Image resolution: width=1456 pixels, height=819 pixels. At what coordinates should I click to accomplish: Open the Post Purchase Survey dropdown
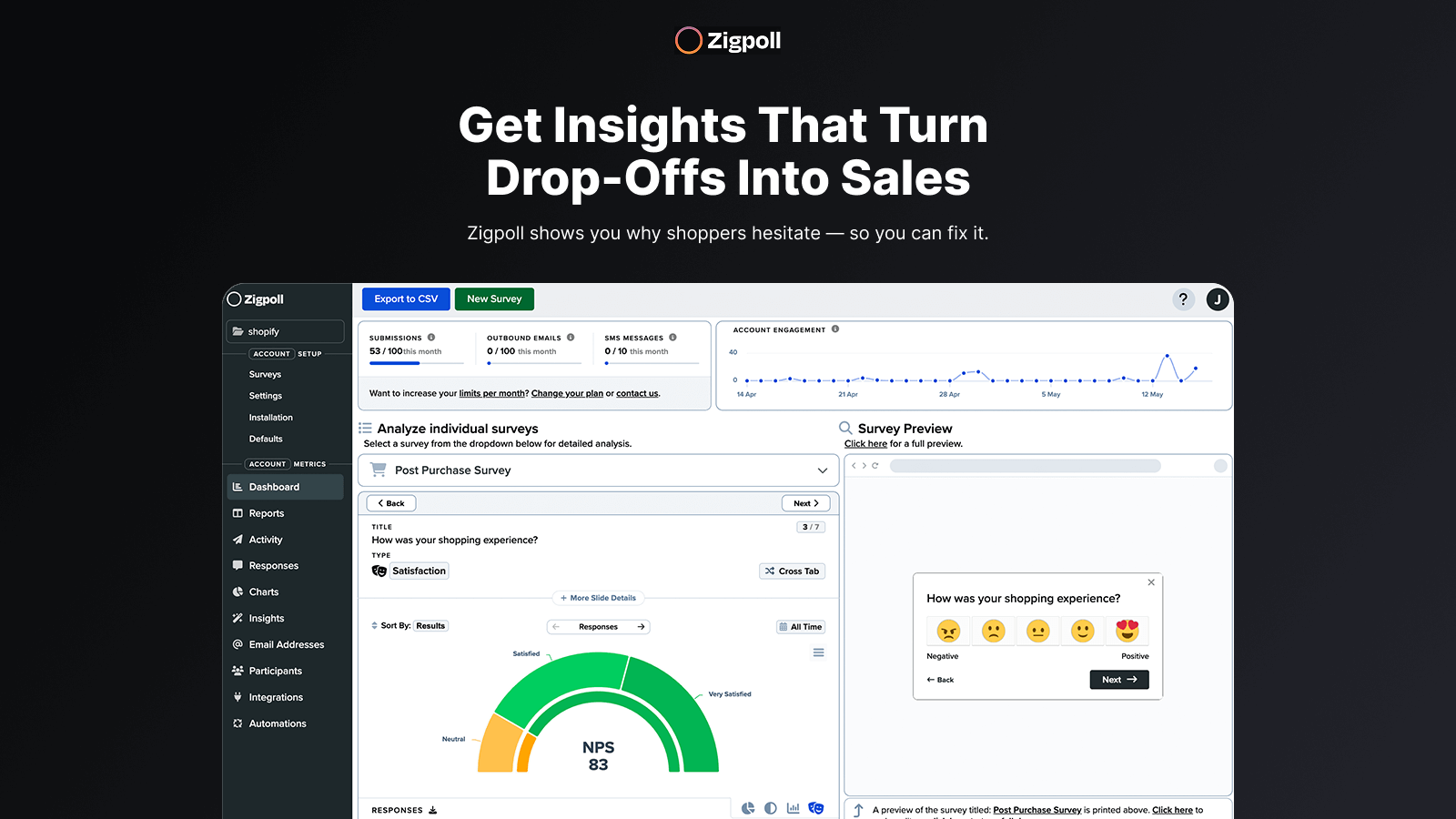point(598,470)
